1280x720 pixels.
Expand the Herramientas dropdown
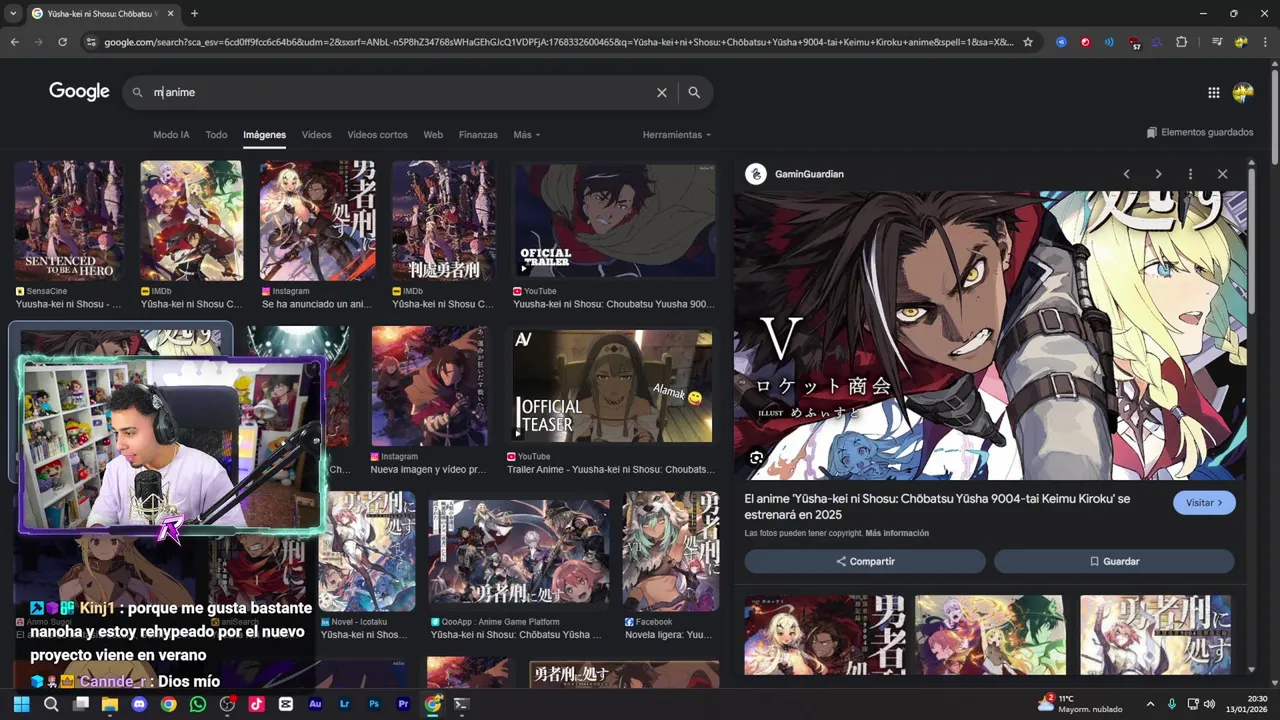click(677, 135)
